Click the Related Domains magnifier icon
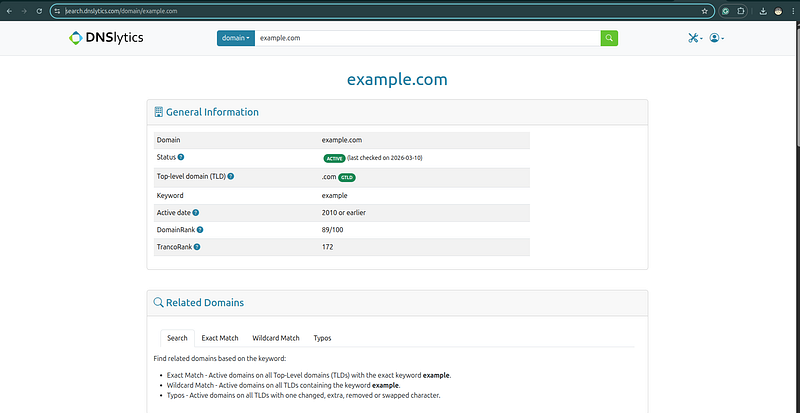Image resolution: width=800 pixels, height=413 pixels. tap(158, 302)
